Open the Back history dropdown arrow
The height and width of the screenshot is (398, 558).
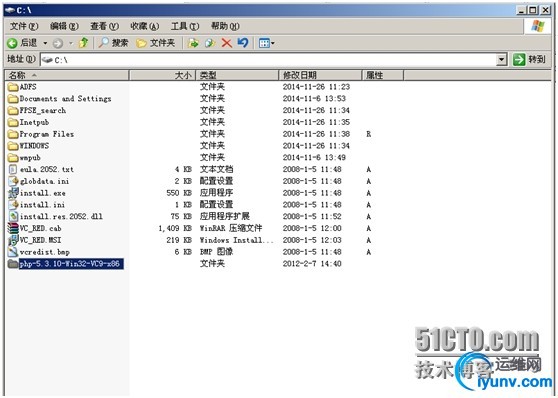tap(45, 43)
